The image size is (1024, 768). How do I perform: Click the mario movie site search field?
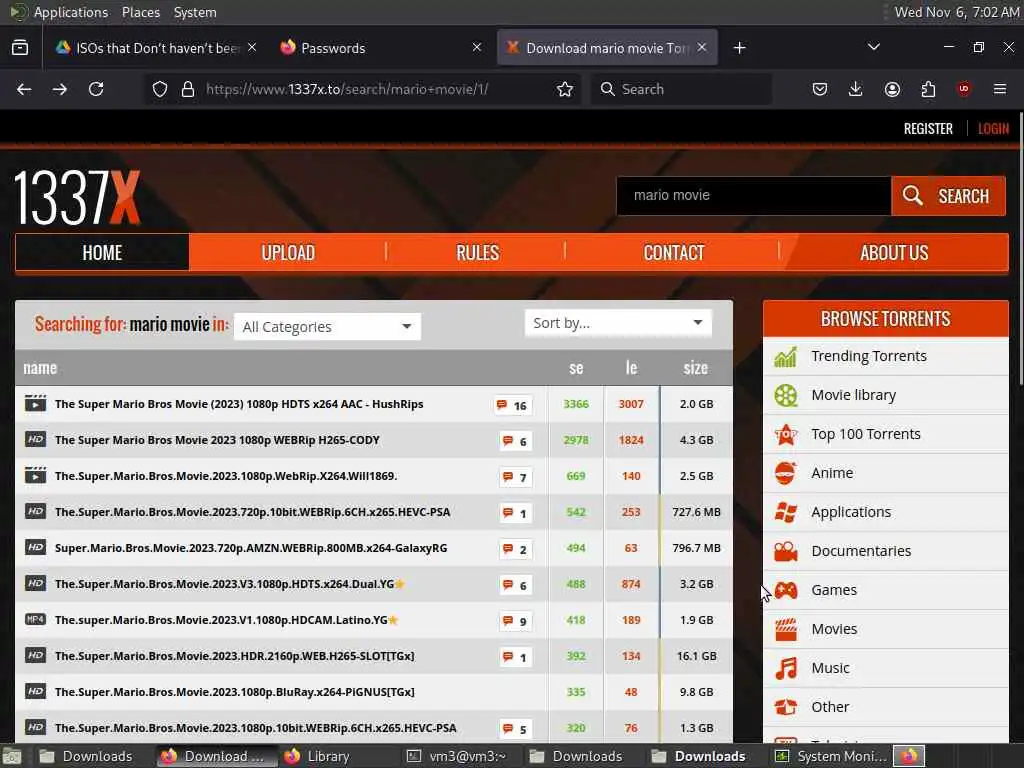click(754, 196)
